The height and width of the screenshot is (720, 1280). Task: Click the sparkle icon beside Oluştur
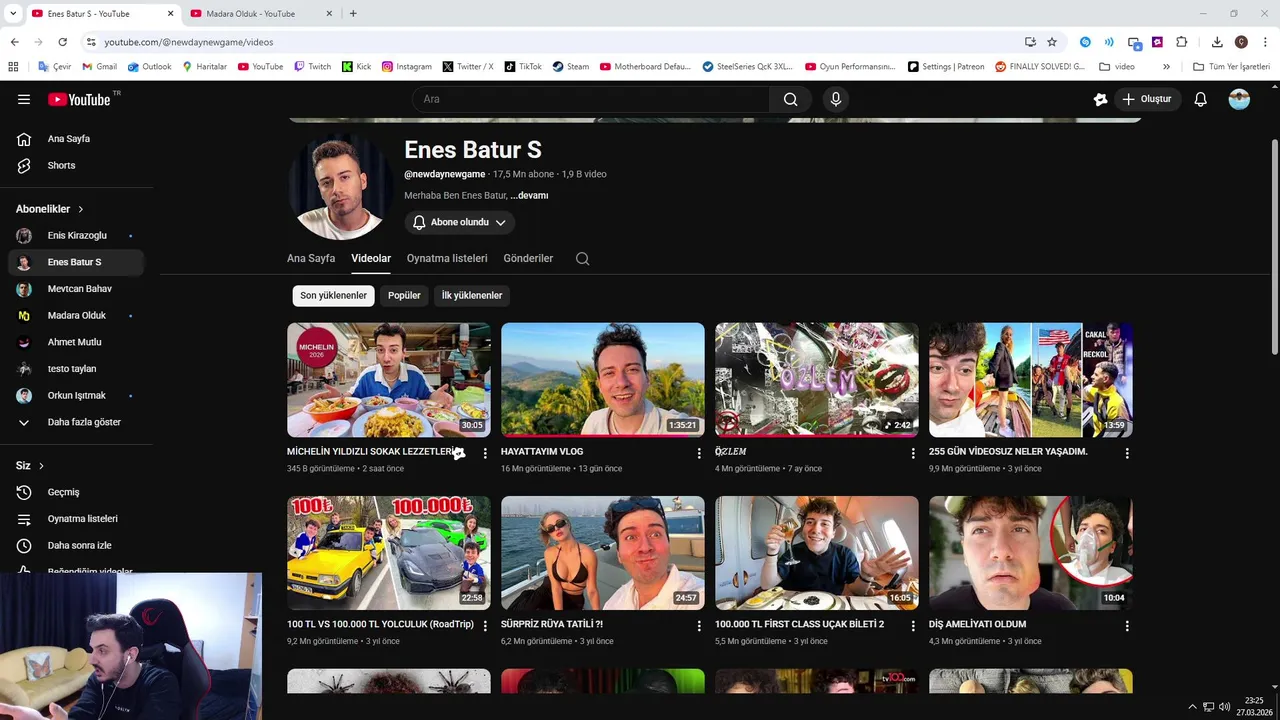point(1101,99)
